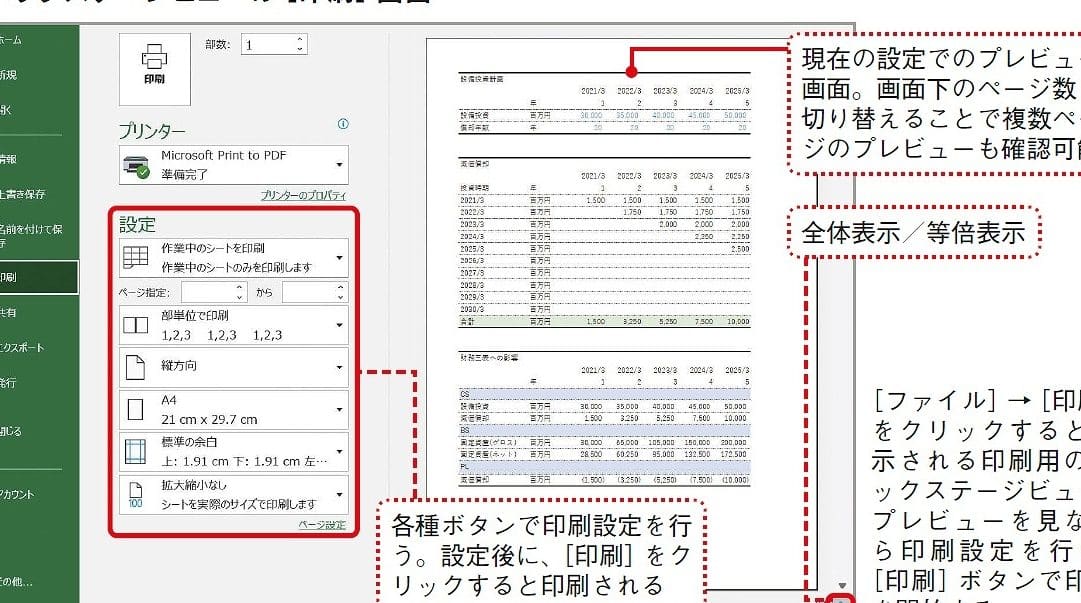Click the preview scrollbar down arrow
The image size is (1081, 603).
pyautogui.click(x=842, y=586)
